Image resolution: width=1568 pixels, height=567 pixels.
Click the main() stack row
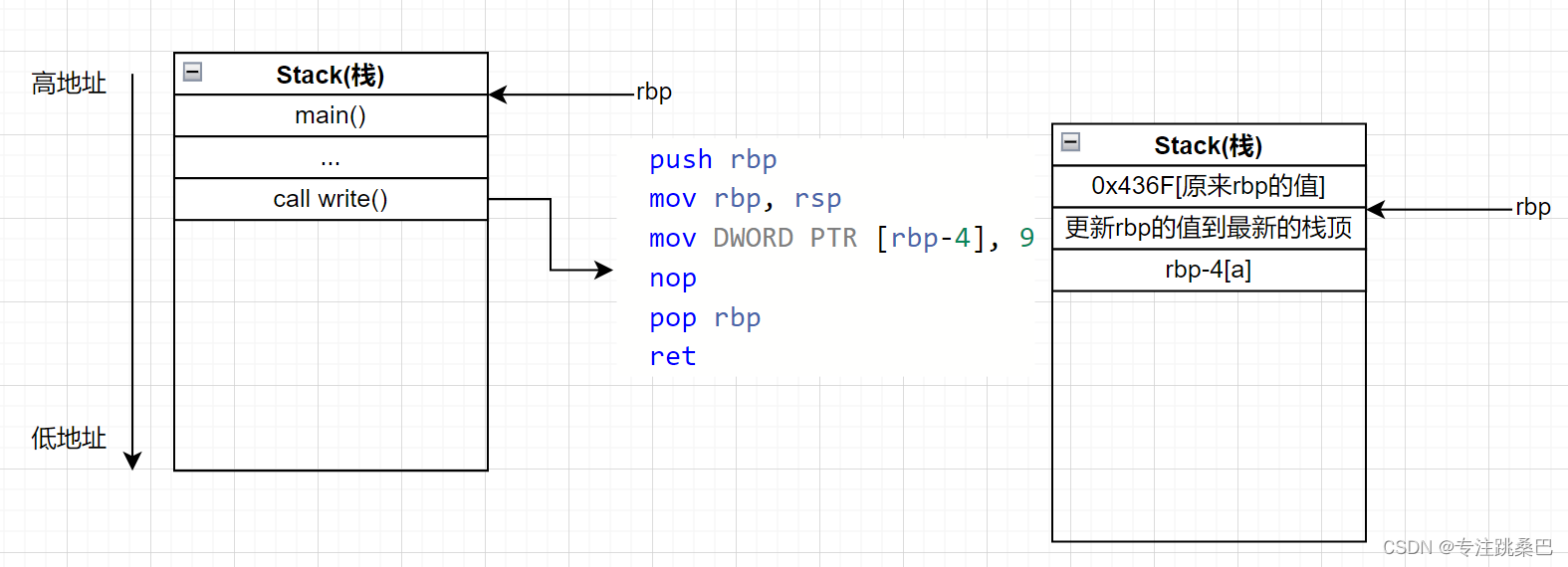pyautogui.click(x=331, y=116)
